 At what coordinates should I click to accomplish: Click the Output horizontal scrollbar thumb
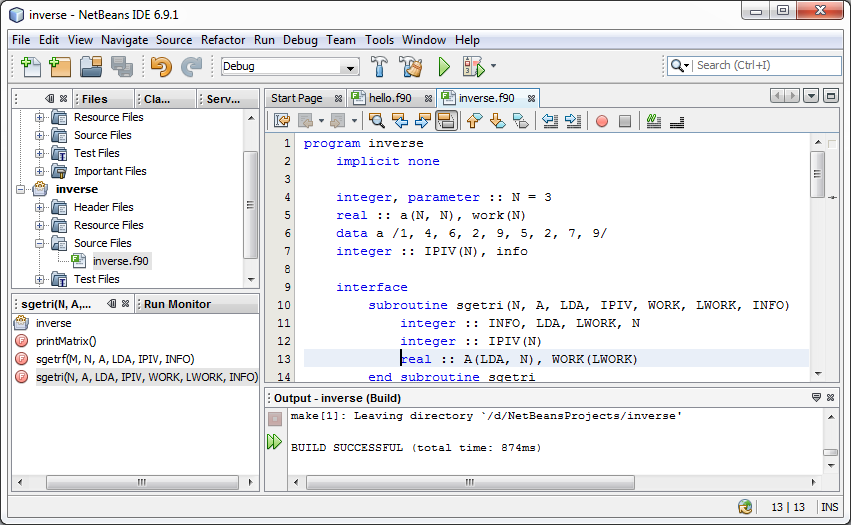(x=470, y=482)
